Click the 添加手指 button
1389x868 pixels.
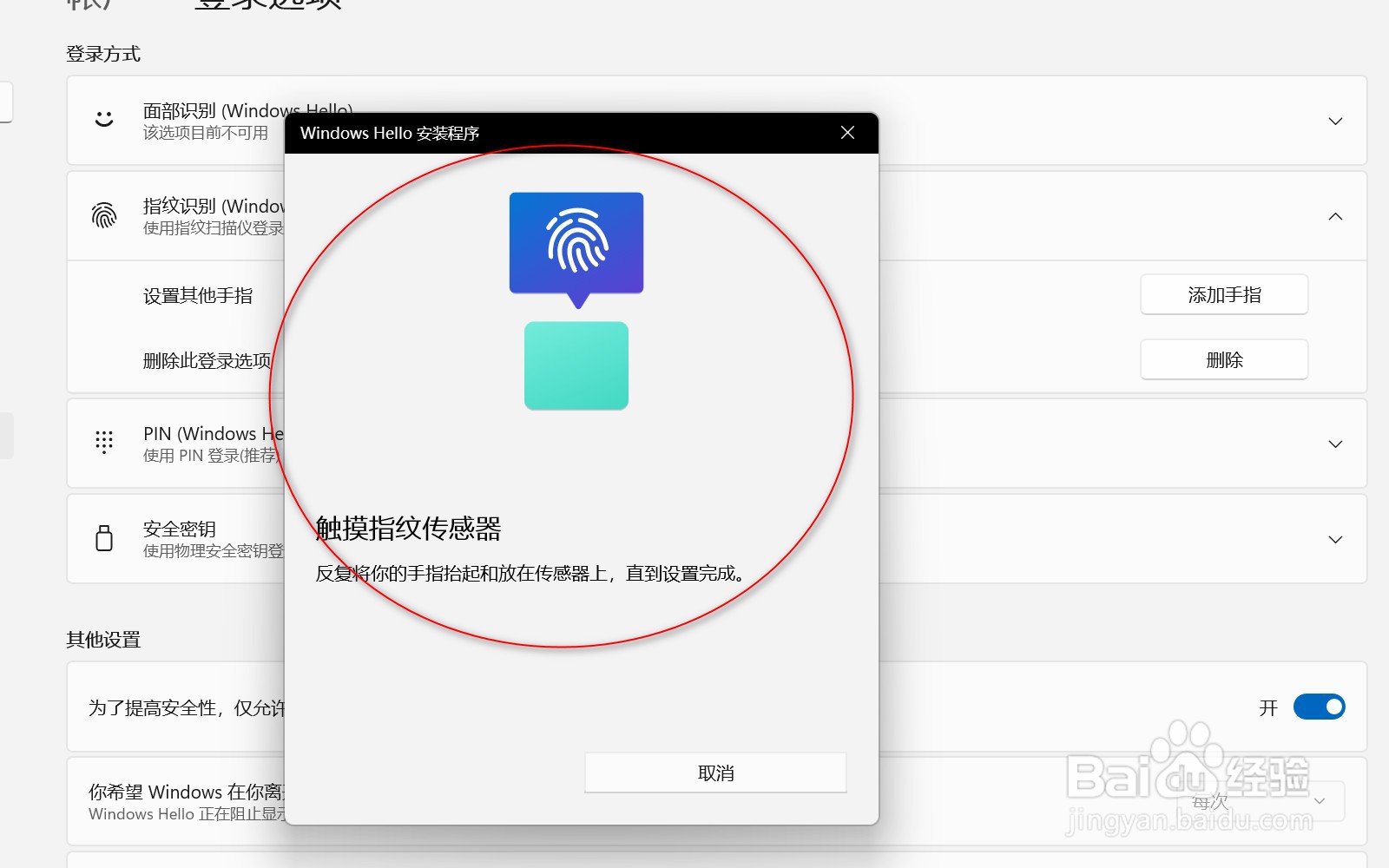coord(1224,295)
